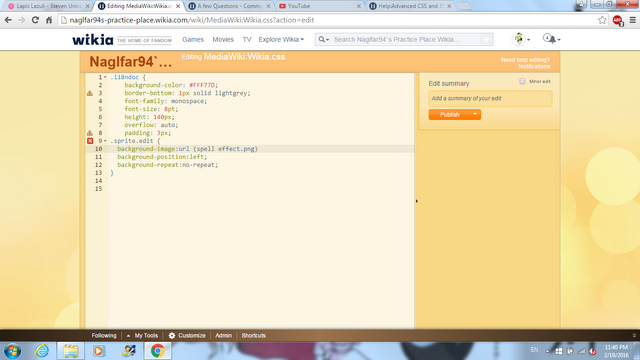Click the #FFF77D color value on line 2
The width and height of the screenshot is (640, 360).
[202, 85]
